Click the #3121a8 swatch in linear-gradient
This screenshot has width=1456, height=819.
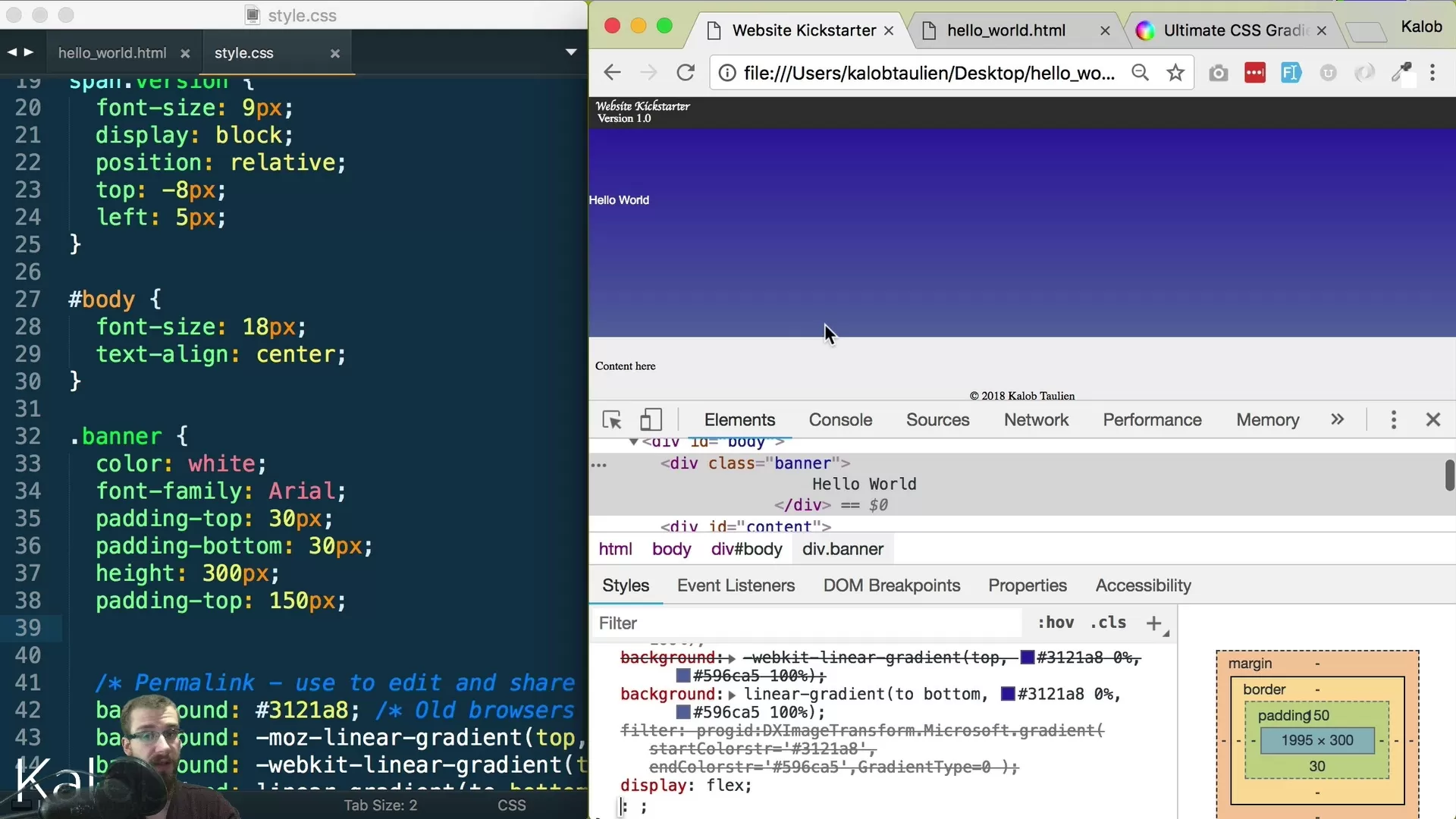[1008, 694]
